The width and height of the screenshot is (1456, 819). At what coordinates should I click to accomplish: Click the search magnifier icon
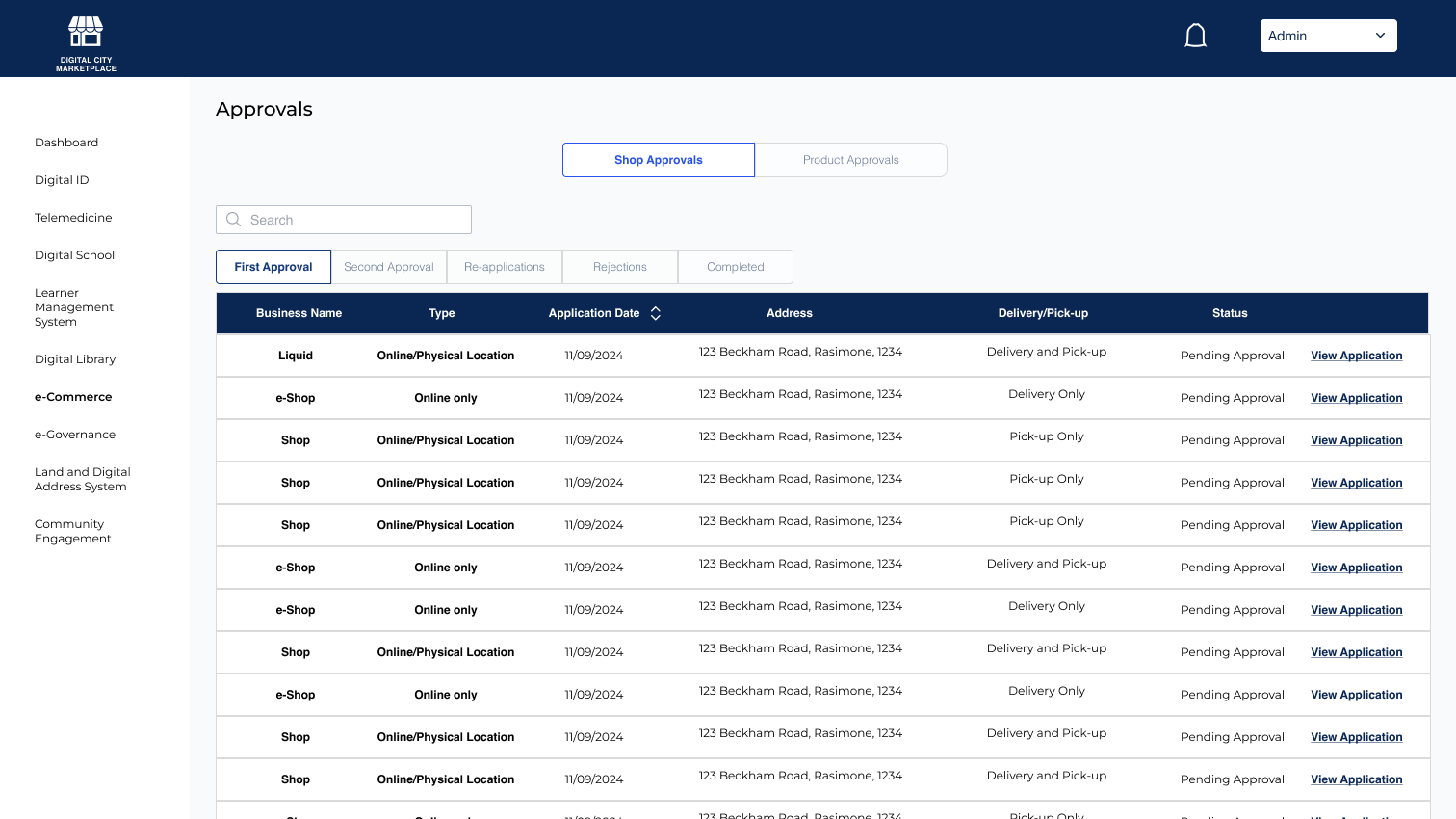coord(233,220)
